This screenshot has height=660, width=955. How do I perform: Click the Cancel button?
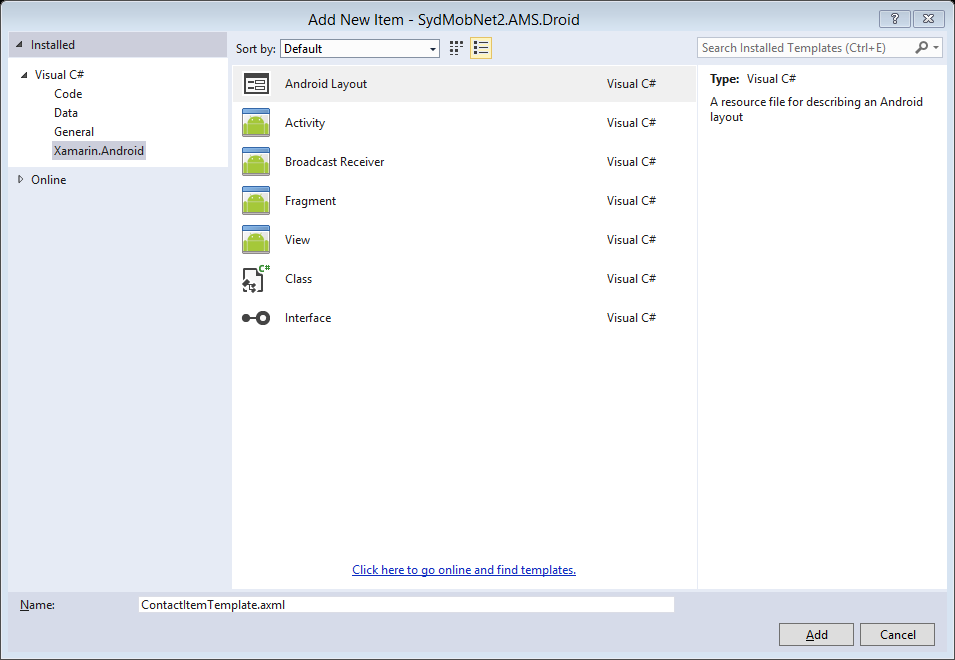point(897,634)
